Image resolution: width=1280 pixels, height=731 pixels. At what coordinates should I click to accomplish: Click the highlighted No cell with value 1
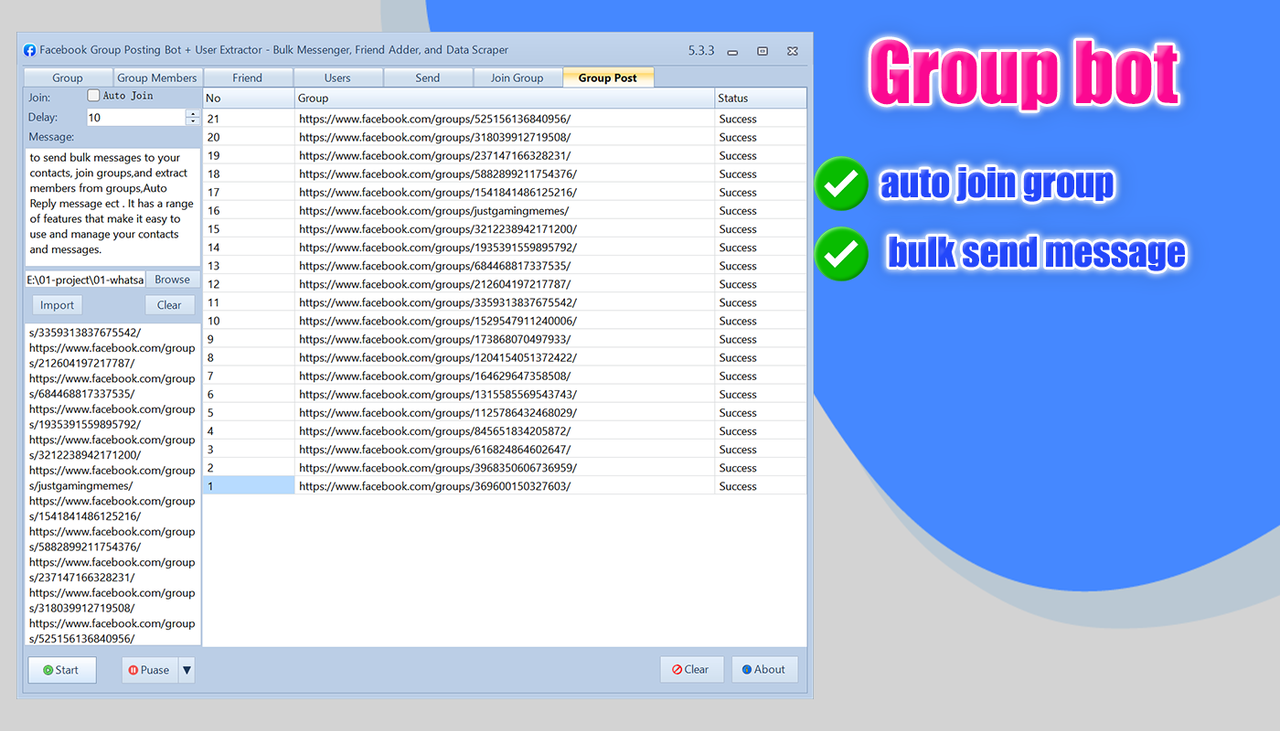(x=249, y=486)
